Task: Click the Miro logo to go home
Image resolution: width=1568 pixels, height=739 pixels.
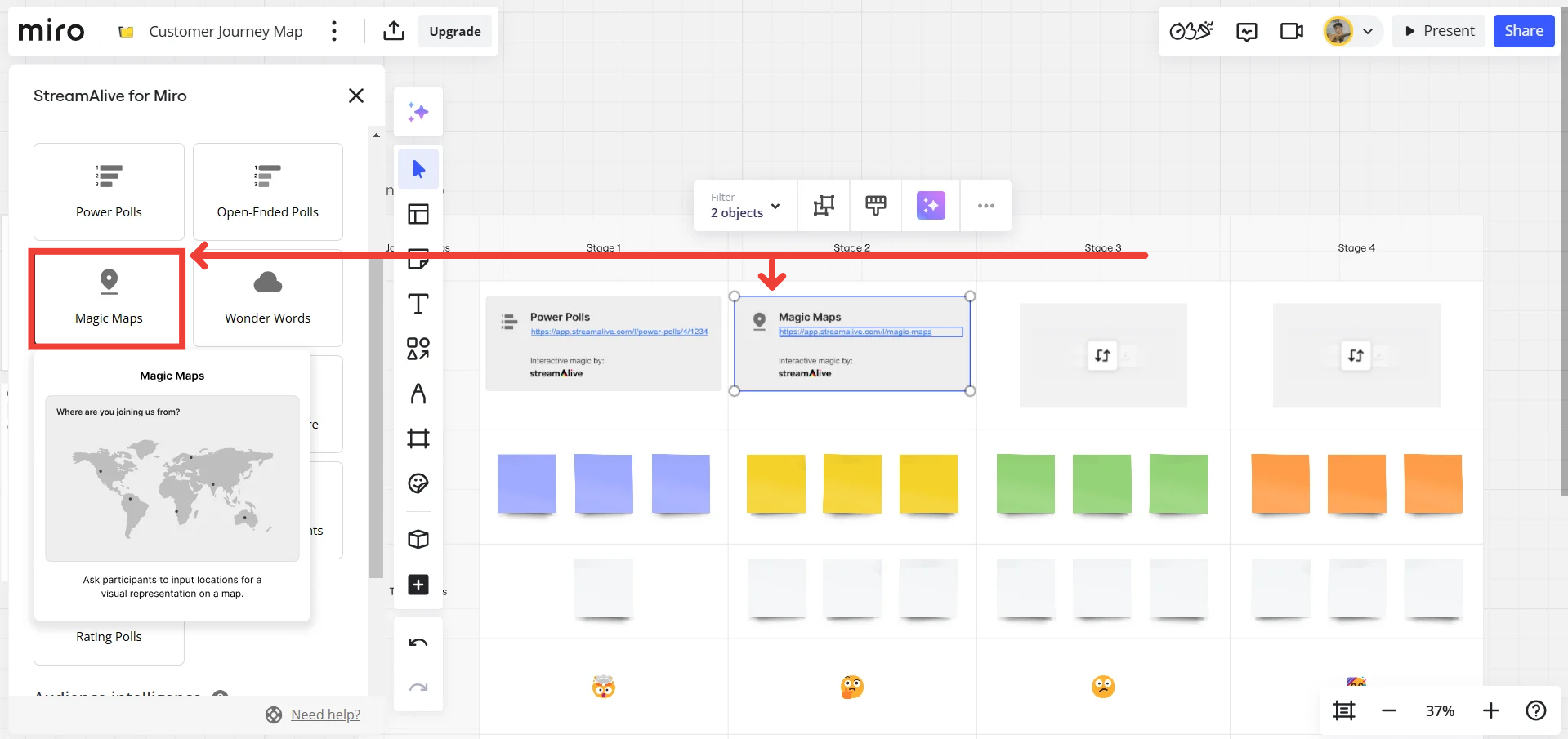Action: point(51,31)
